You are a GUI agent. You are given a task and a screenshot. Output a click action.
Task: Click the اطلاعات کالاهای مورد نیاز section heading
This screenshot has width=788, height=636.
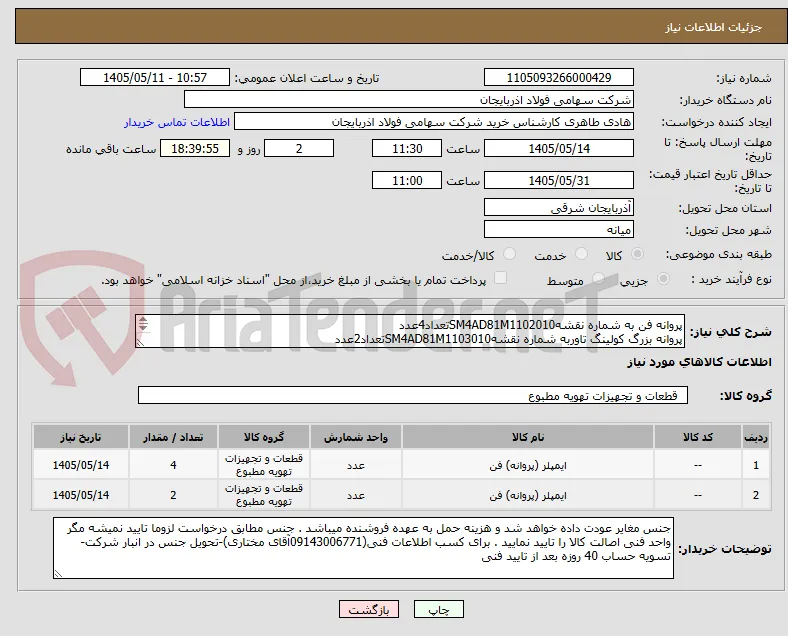pyautogui.click(x=699, y=362)
